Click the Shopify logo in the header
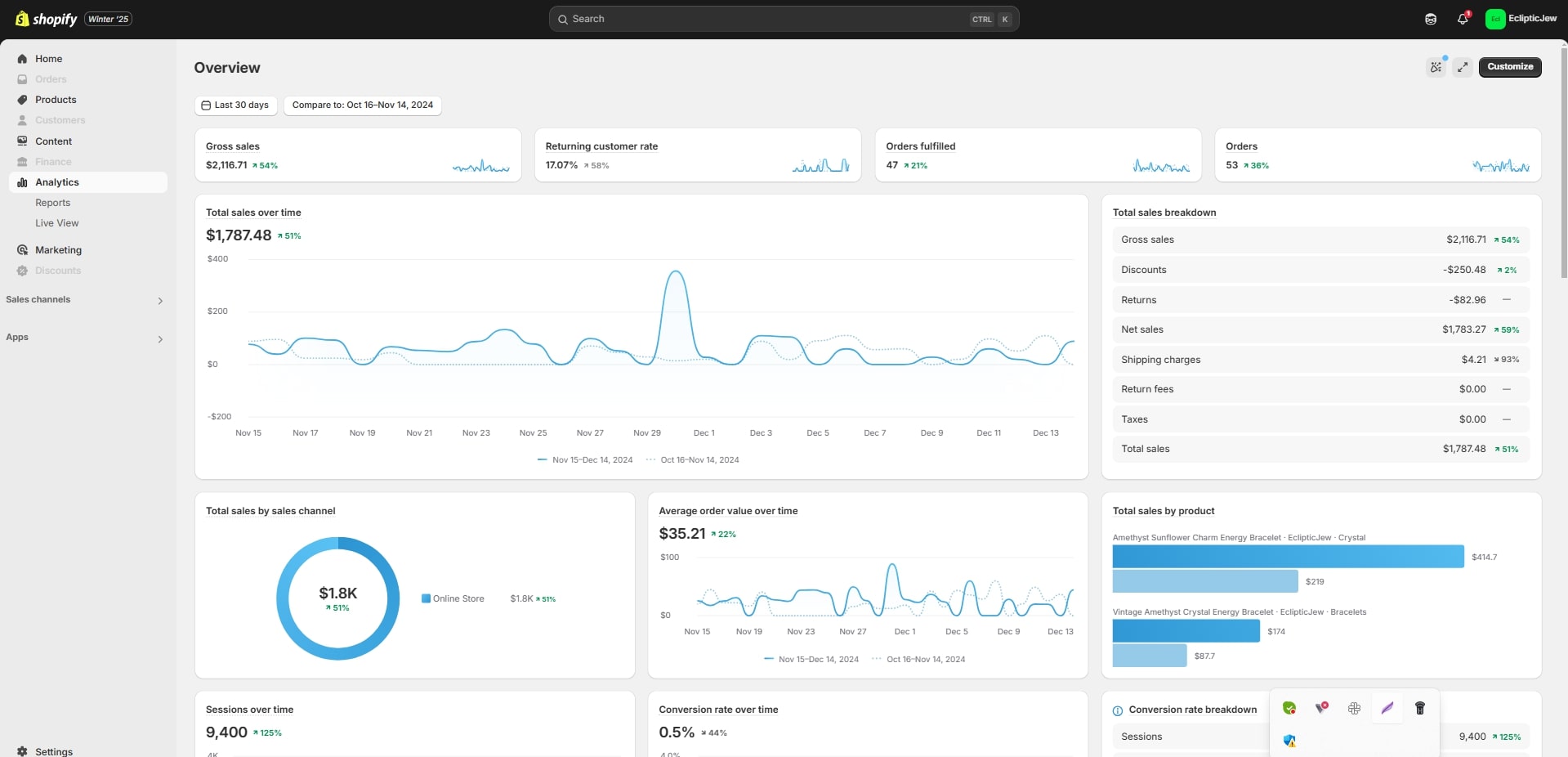The height and width of the screenshot is (757, 1568). coord(47,19)
